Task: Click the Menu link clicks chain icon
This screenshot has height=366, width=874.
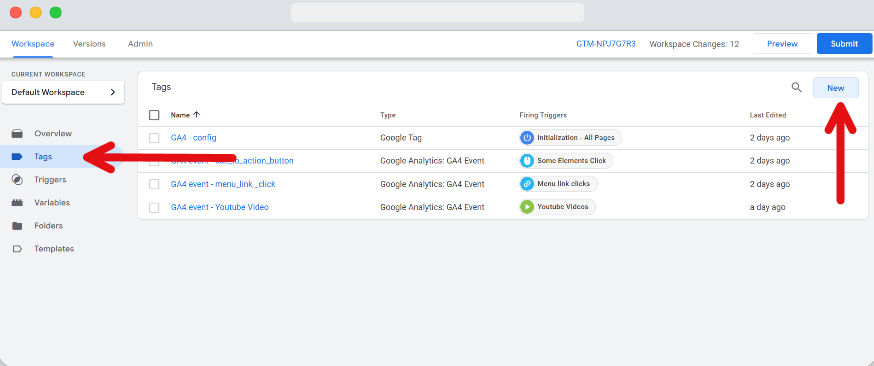Action: pos(527,184)
